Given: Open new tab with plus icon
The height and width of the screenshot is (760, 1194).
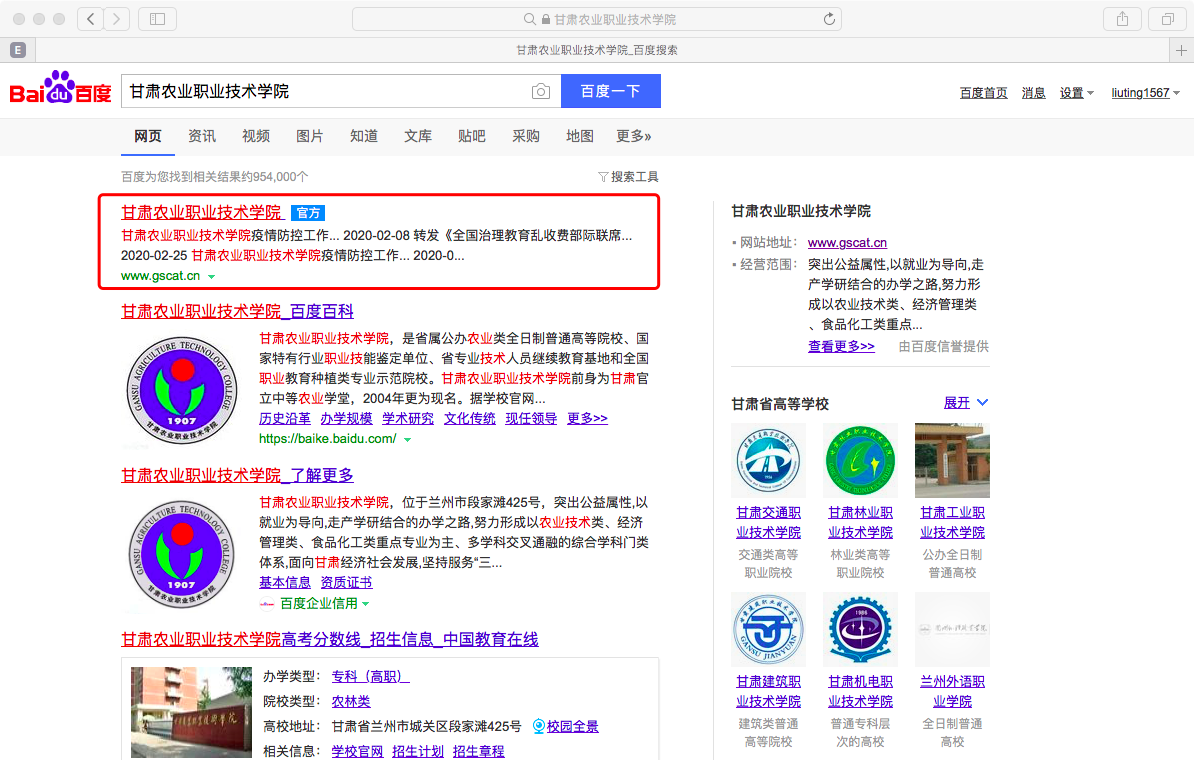Looking at the screenshot, I should coord(1182,50).
